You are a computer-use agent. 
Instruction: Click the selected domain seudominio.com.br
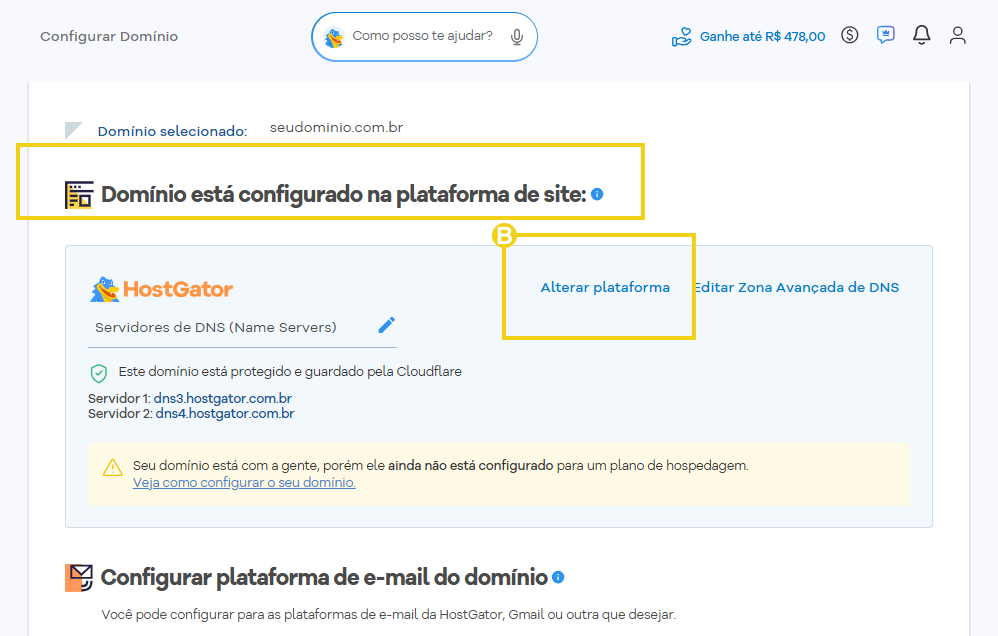(337, 127)
